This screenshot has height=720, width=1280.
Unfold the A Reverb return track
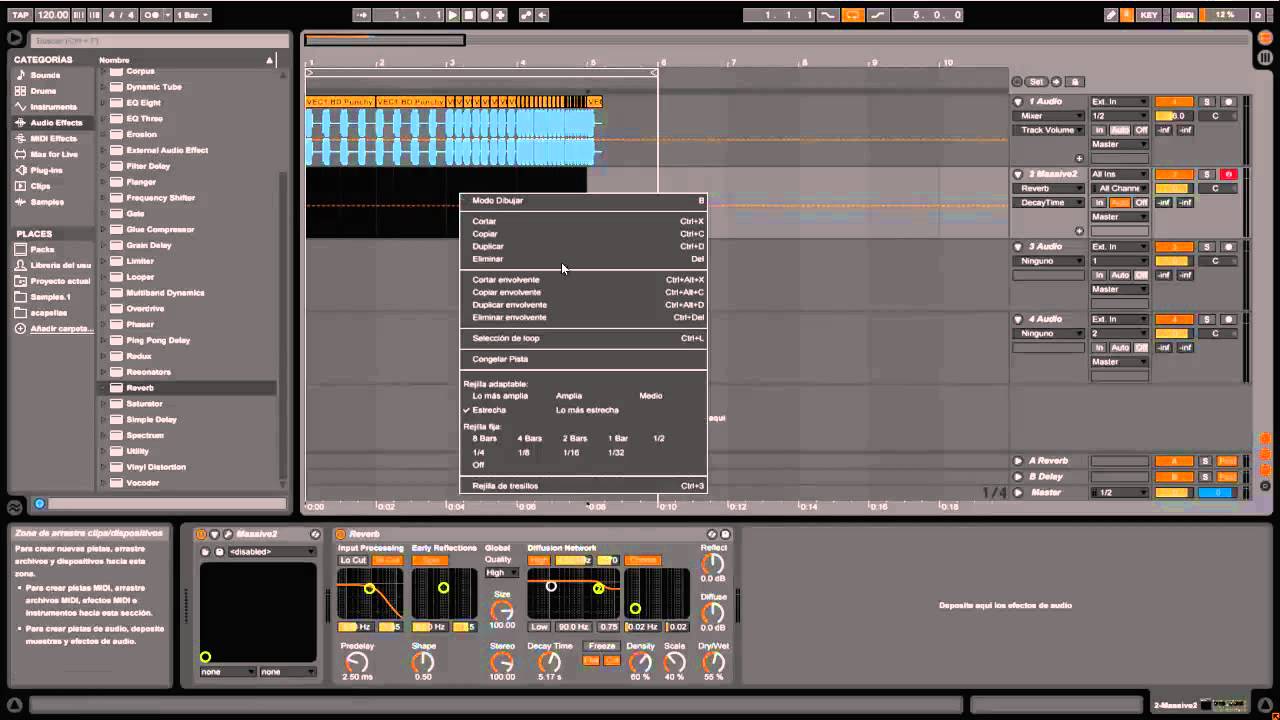click(1018, 461)
